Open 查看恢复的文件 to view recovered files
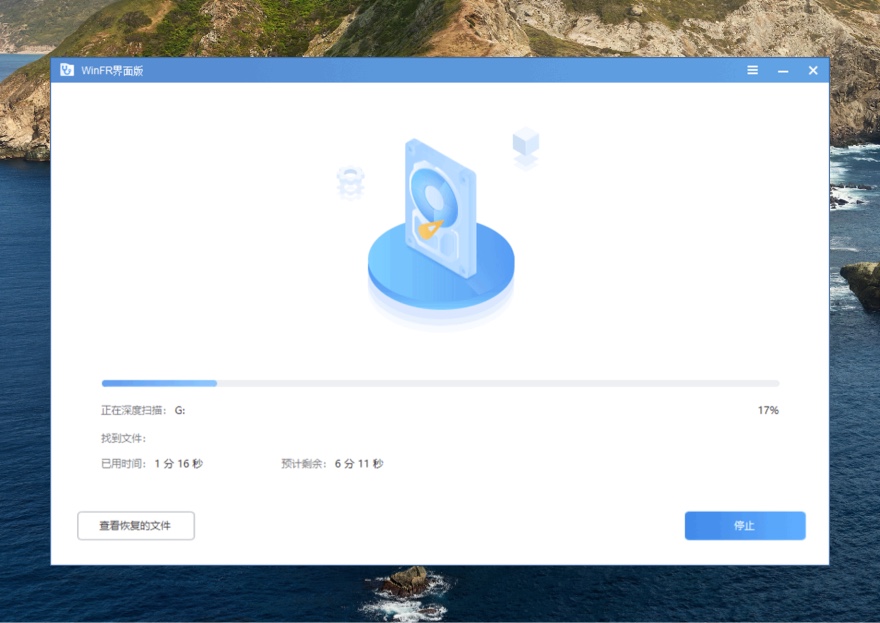880x623 pixels. [x=135, y=525]
